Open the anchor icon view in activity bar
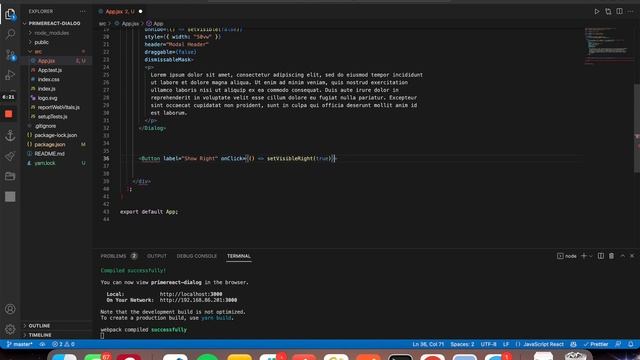This screenshot has height=360, width=640. pos(10,135)
